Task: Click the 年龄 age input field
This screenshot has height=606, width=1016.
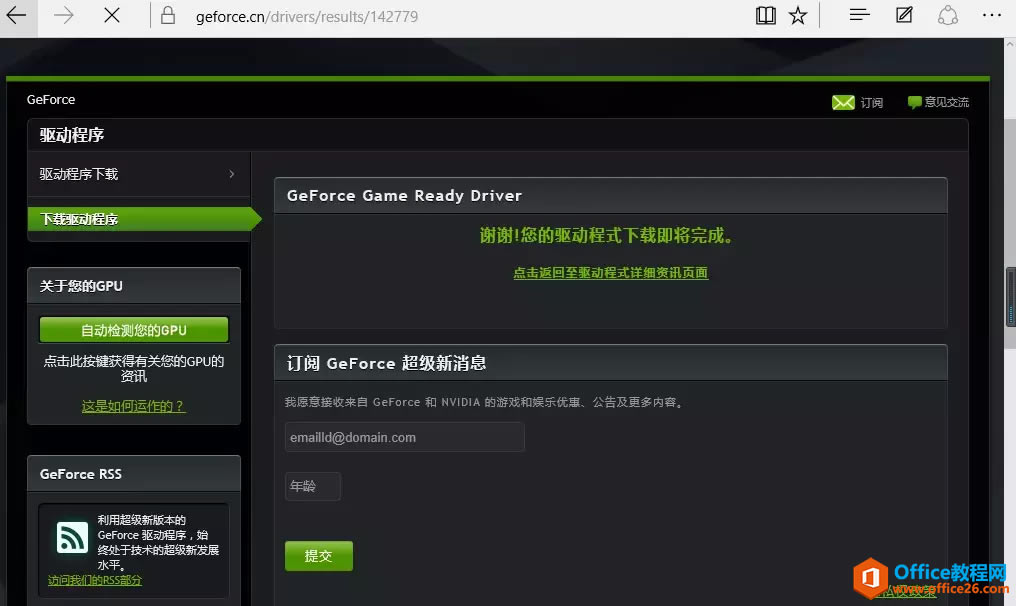Action: pos(313,486)
